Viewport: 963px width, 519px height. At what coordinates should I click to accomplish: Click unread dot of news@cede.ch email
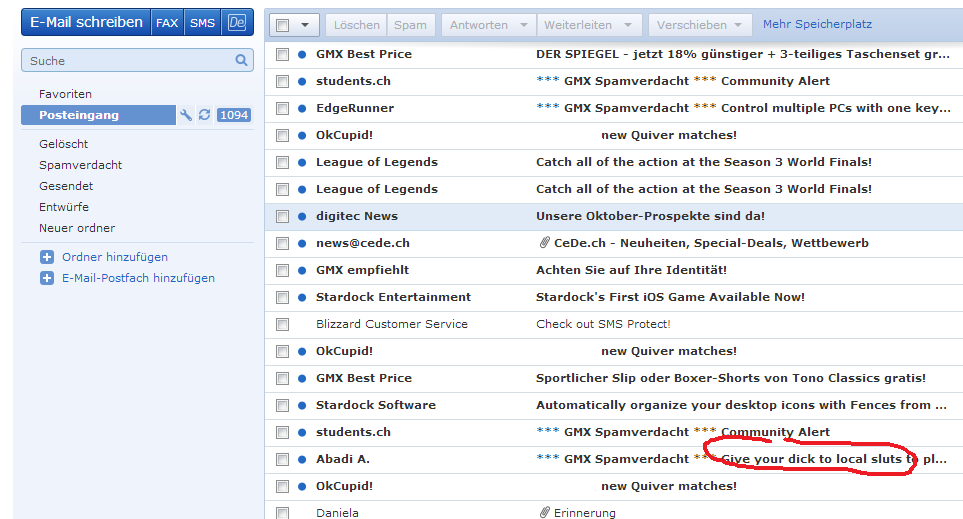(x=302, y=243)
